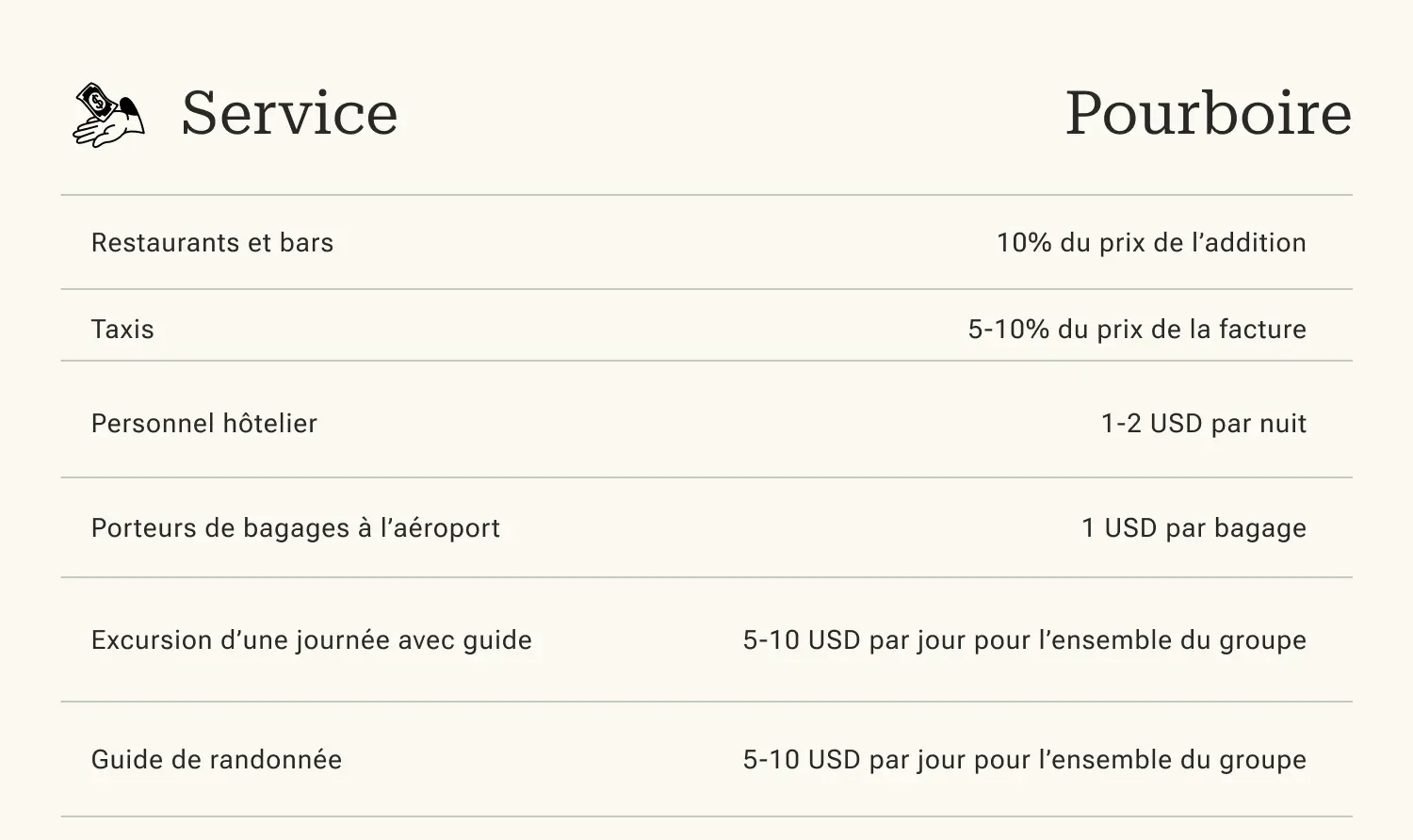This screenshot has height=840, width=1413.
Task: Click the 5-10% du prix de la facture value
Action: [1137, 330]
